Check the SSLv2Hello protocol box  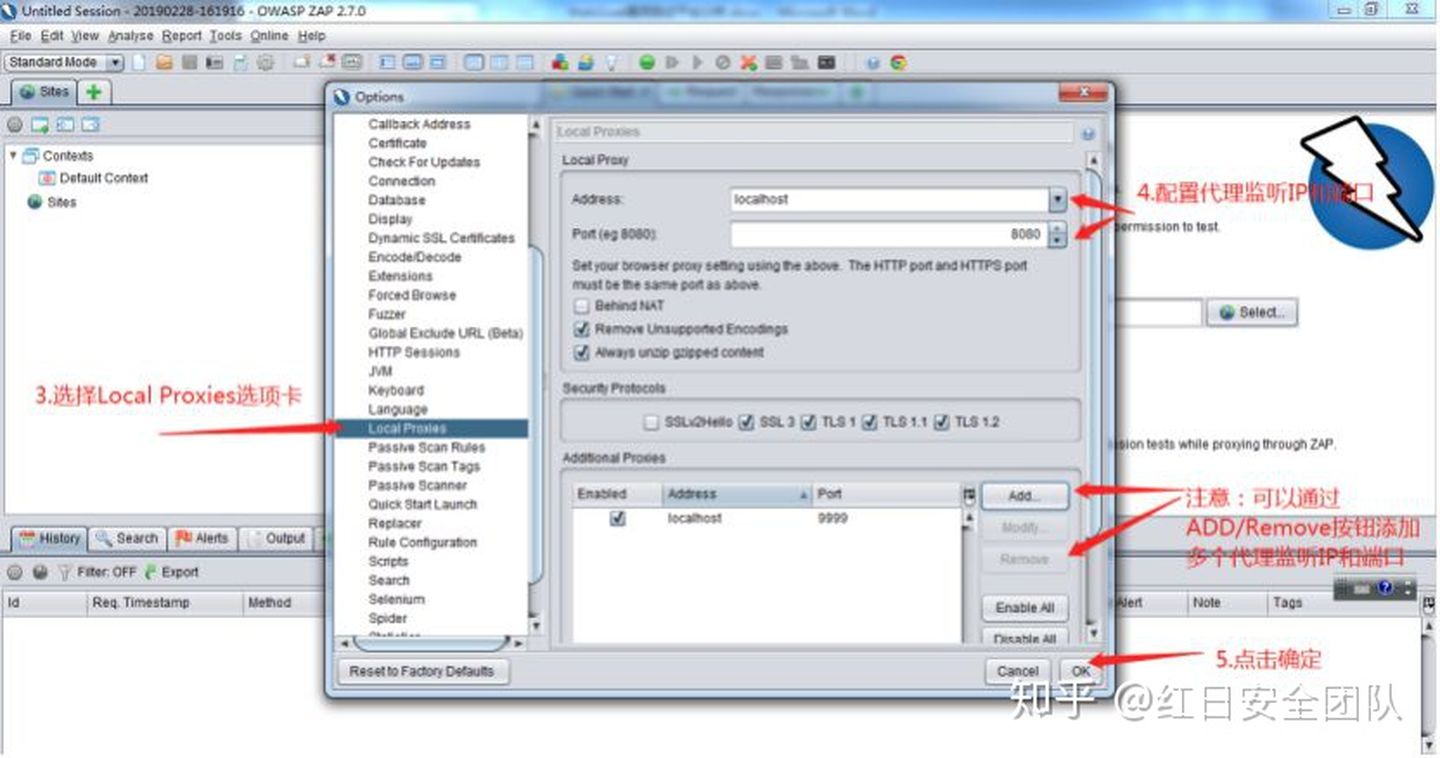(x=652, y=422)
